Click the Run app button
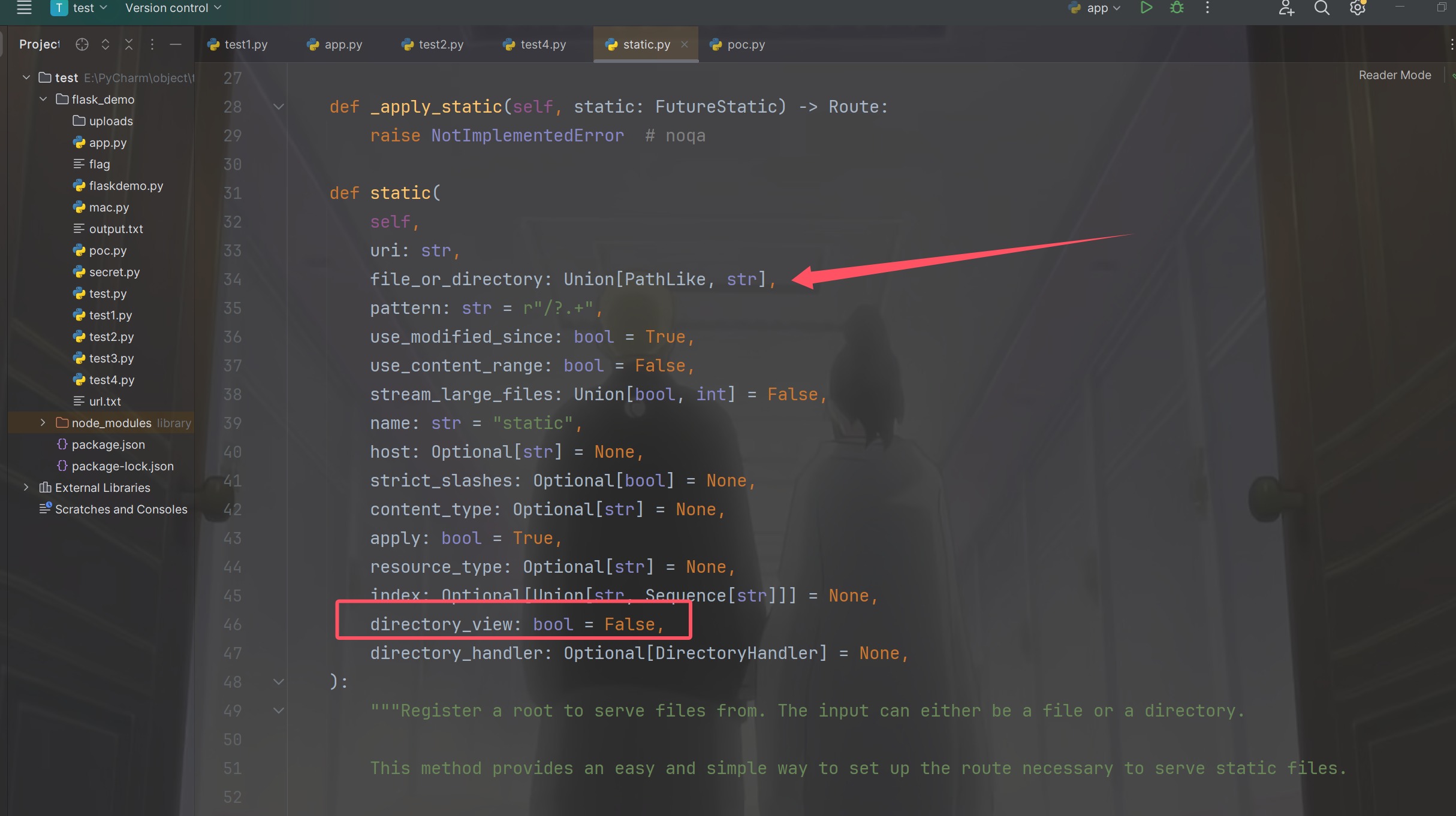This screenshot has width=1456, height=816. (1146, 8)
